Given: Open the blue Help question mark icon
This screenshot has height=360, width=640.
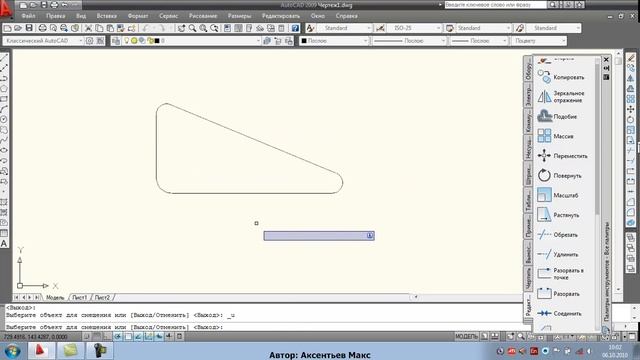Looking at the screenshot, I should coord(295,28).
